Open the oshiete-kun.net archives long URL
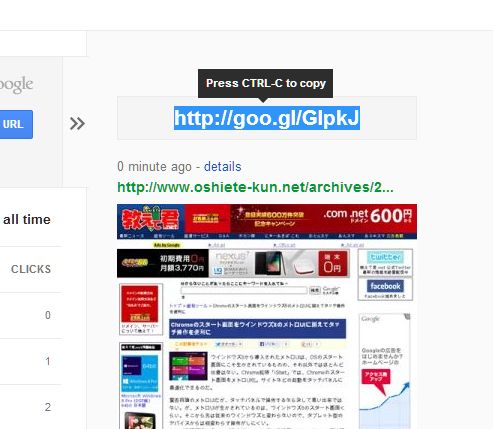This screenshot has width=493, height=429. 255,187
